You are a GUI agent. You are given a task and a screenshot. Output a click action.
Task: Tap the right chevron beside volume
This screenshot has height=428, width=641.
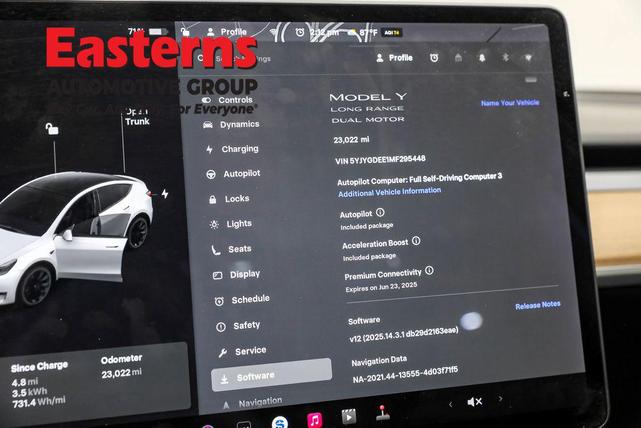point(500,398)
